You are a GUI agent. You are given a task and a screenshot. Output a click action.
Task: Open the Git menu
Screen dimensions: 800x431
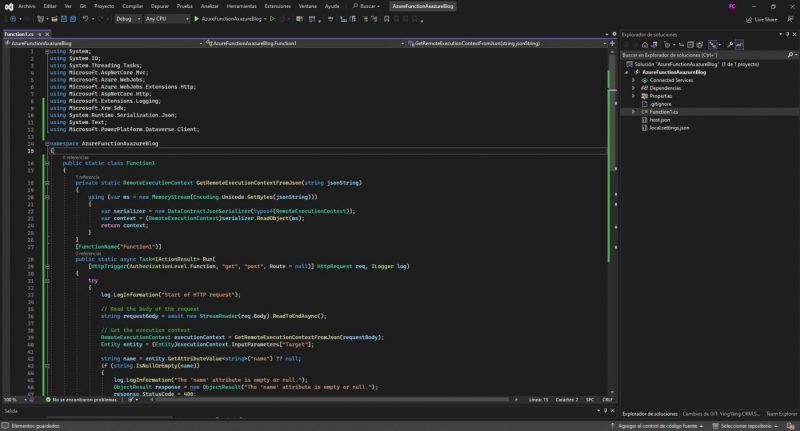pyautogui.click(x=83, y=6)
